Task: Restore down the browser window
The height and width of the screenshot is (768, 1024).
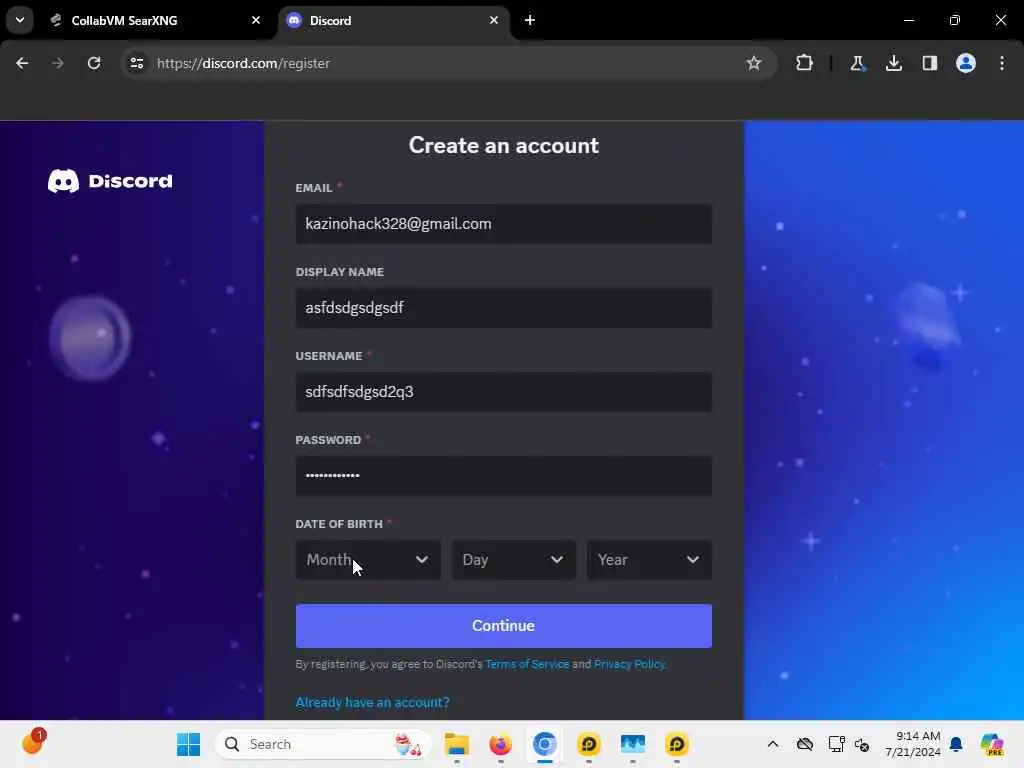Action: point(955,20)
